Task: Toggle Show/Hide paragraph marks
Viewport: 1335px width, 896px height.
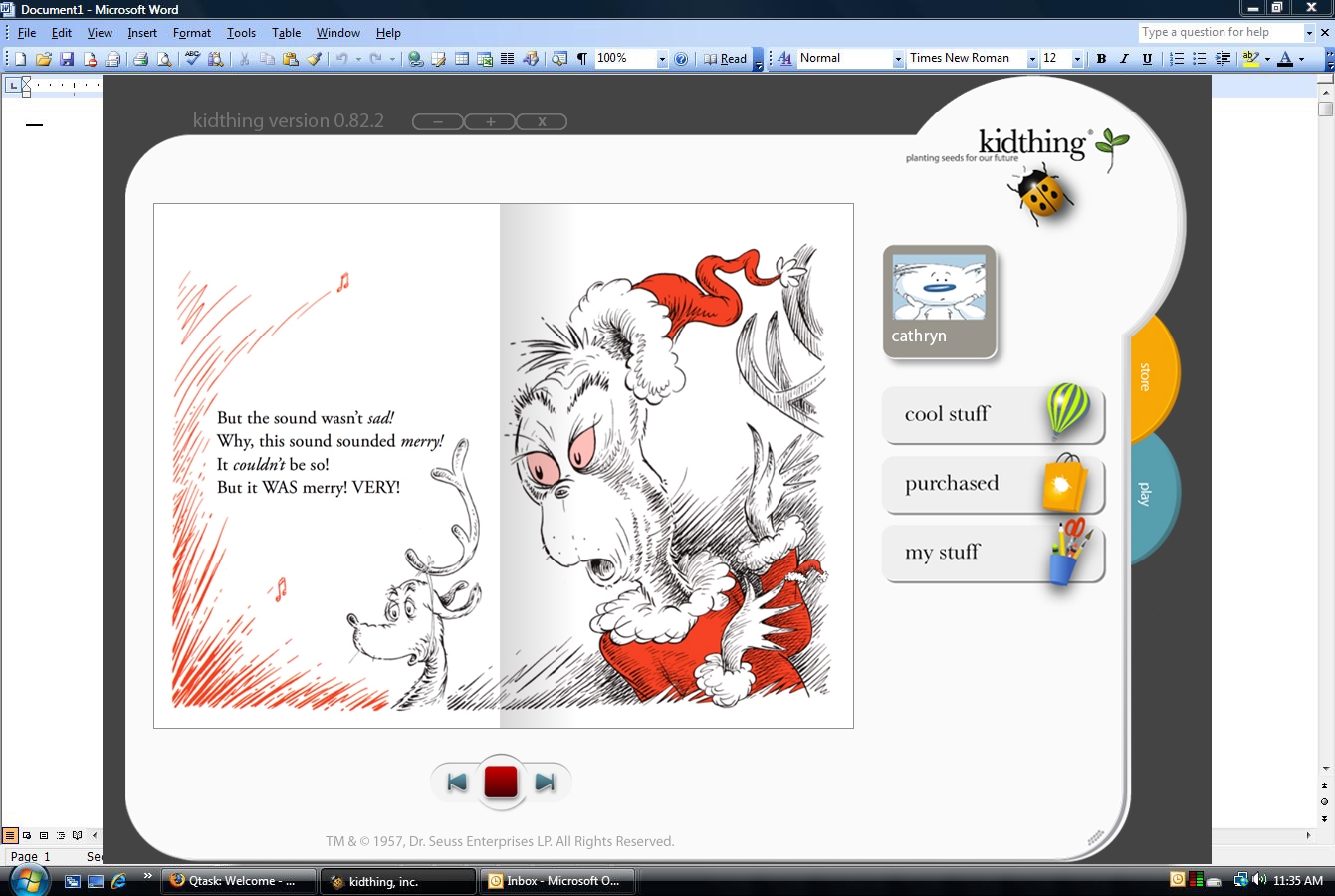Action: [582, 59]
